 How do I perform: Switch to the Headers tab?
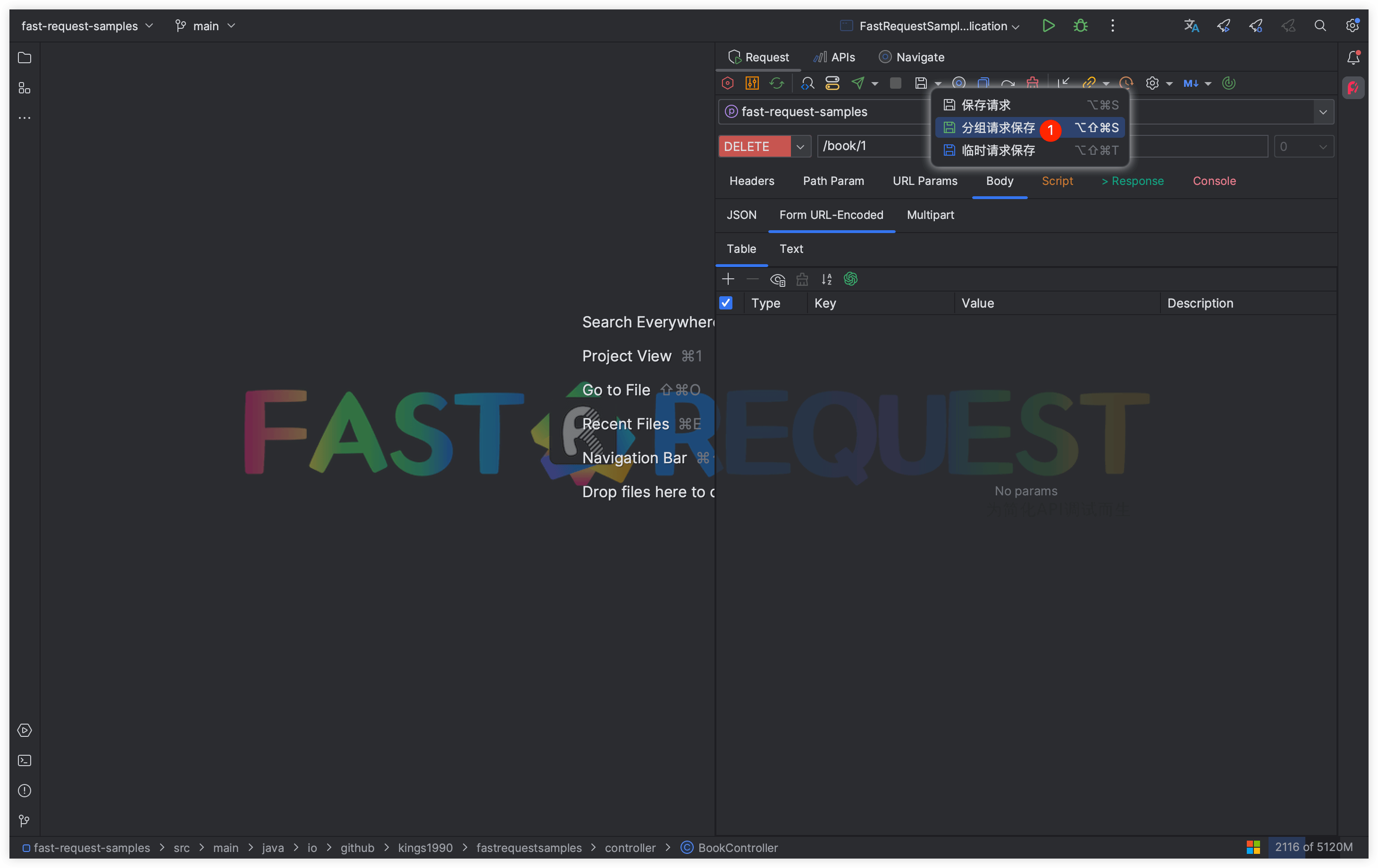tap(751, 181)
